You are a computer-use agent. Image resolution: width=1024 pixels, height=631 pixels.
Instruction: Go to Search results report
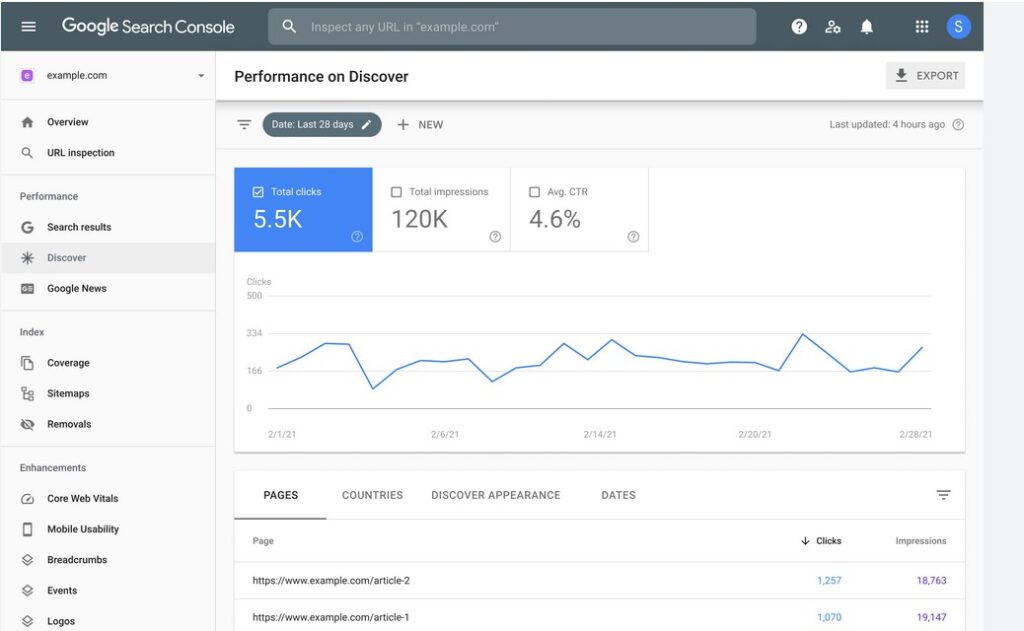[79, 227]
